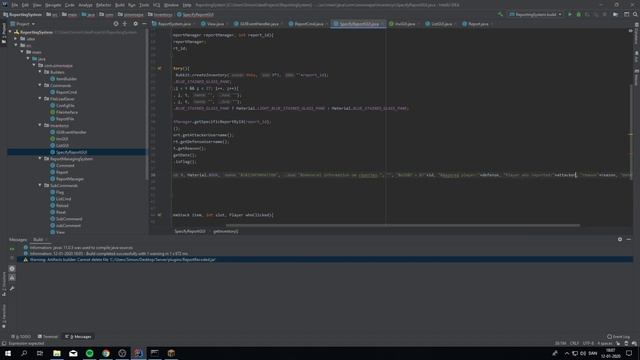Start debugging with the bug icon
Viewport: 640px width, 360px height.
coord(578,14)
